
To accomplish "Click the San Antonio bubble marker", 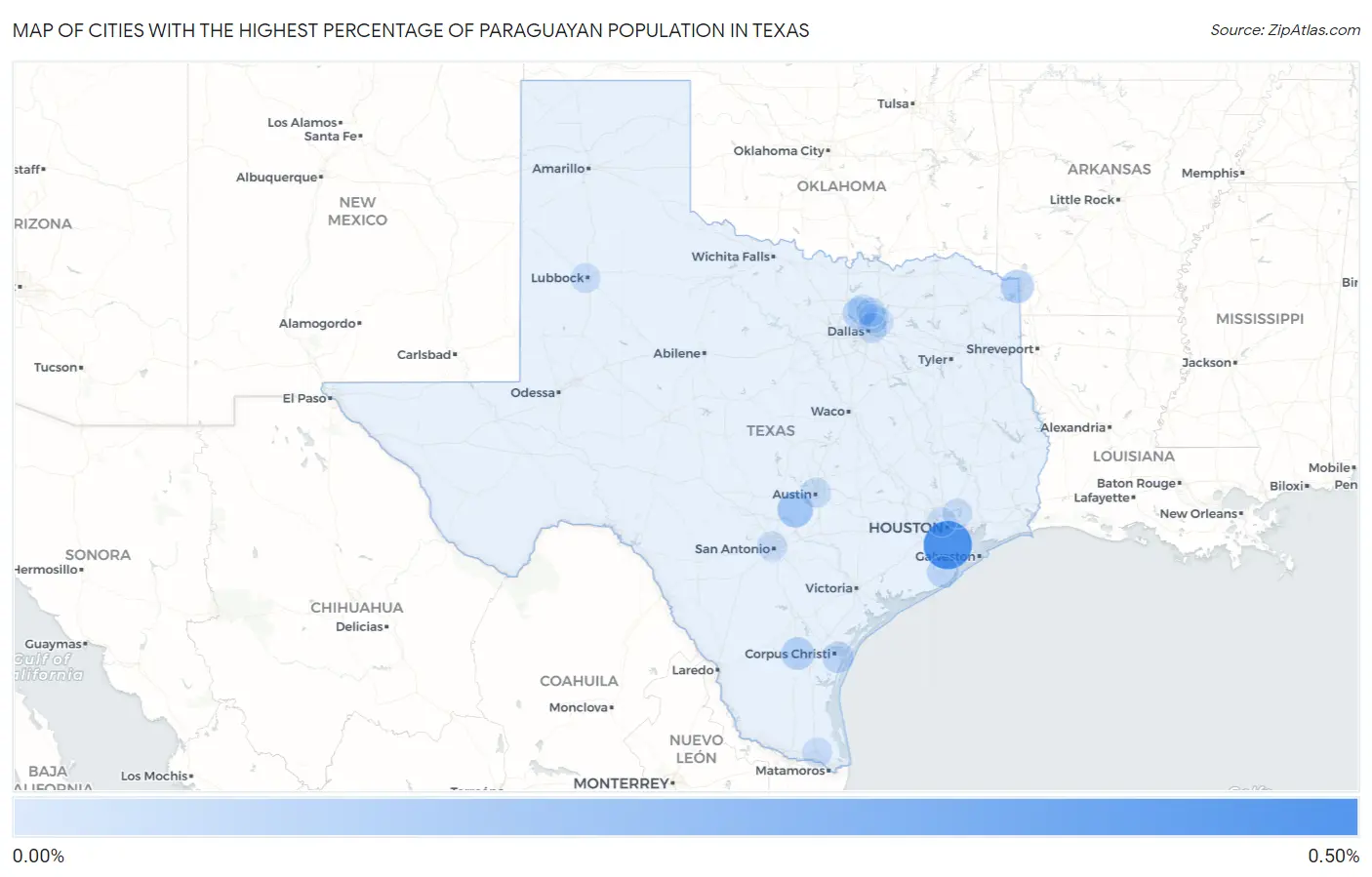I will tap(772, 546).
